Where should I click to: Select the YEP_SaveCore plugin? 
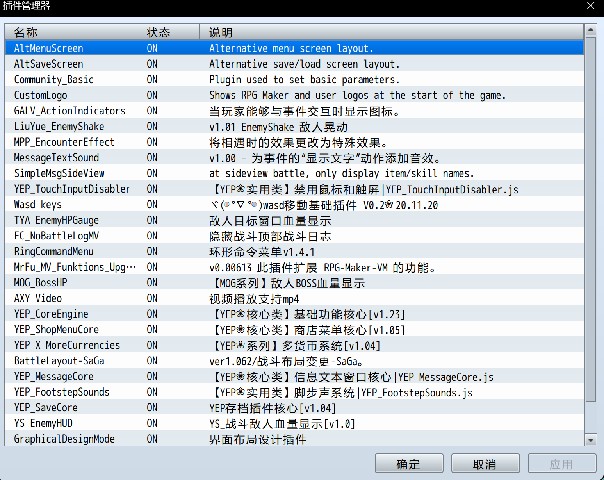click(x=294, y=408)
